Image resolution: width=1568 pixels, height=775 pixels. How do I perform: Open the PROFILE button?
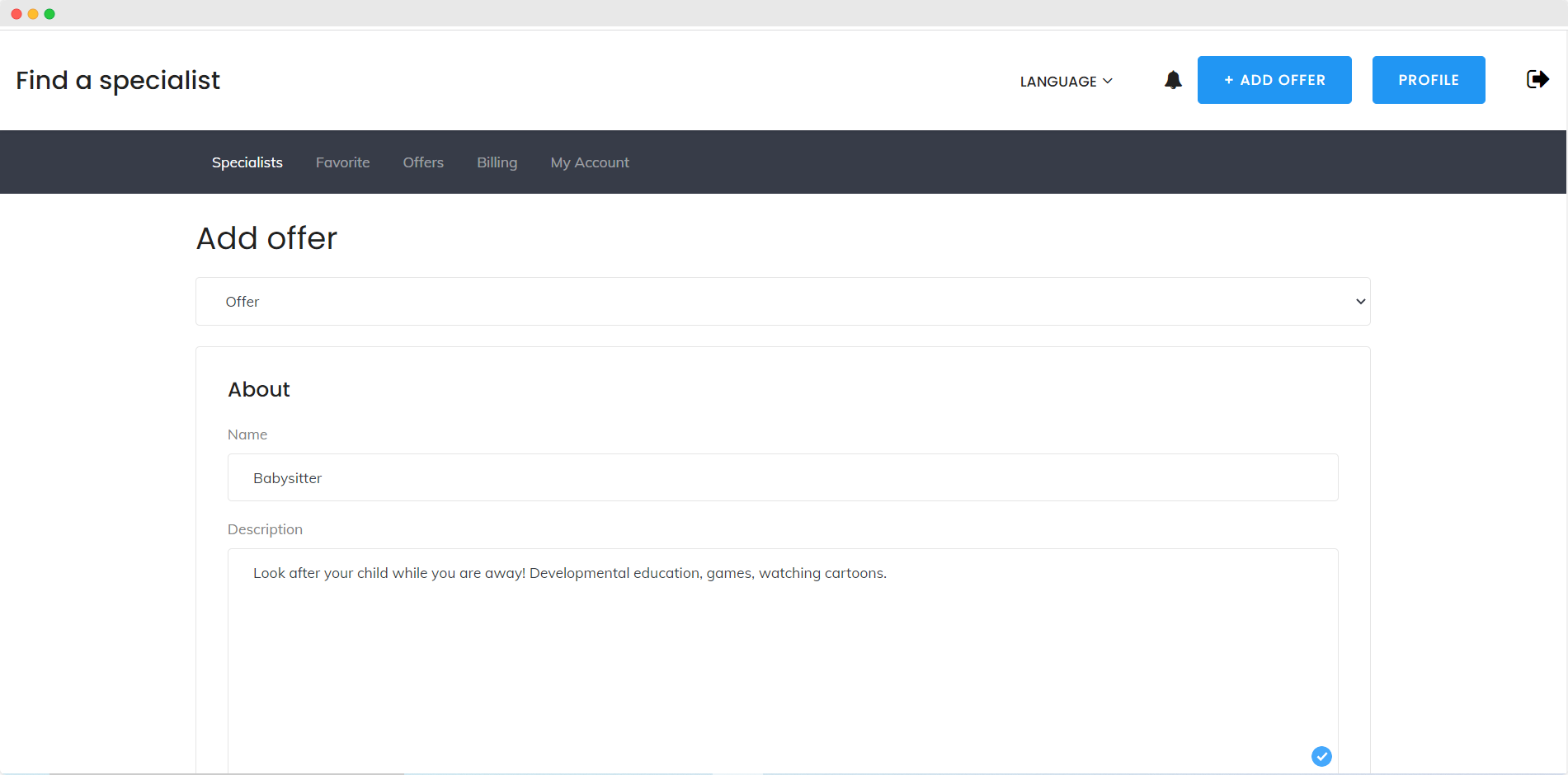(1429, 80)
